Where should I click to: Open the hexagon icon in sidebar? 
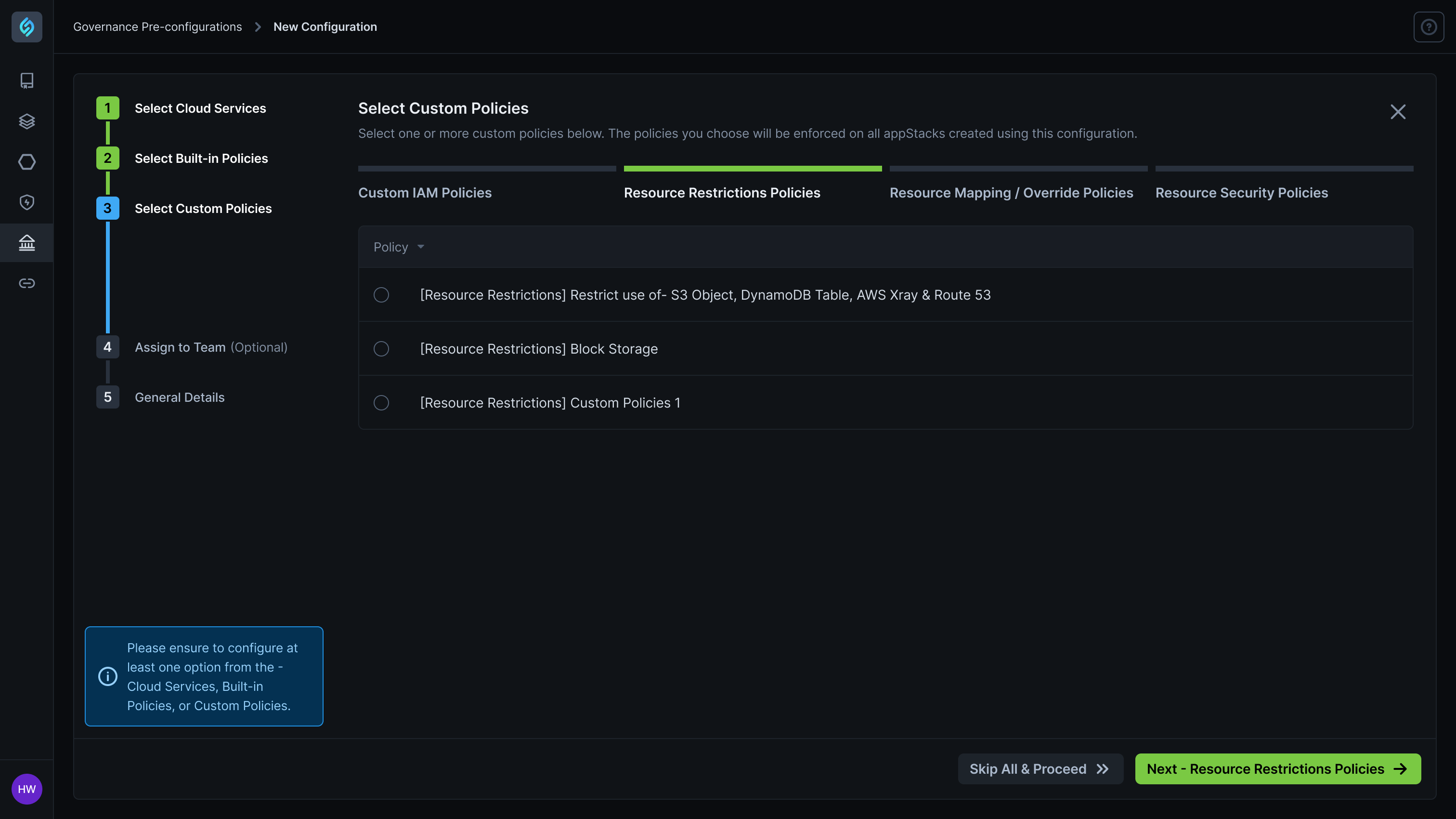[x=26, y=162]
